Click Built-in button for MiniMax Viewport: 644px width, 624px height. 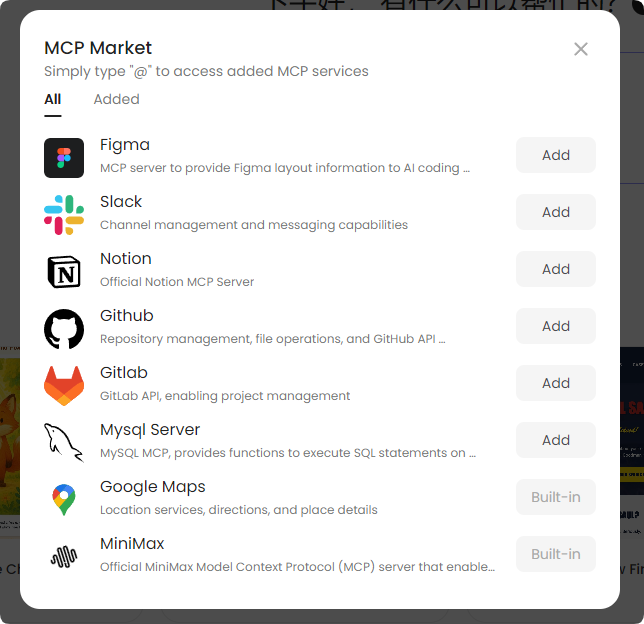click(556, 555)
